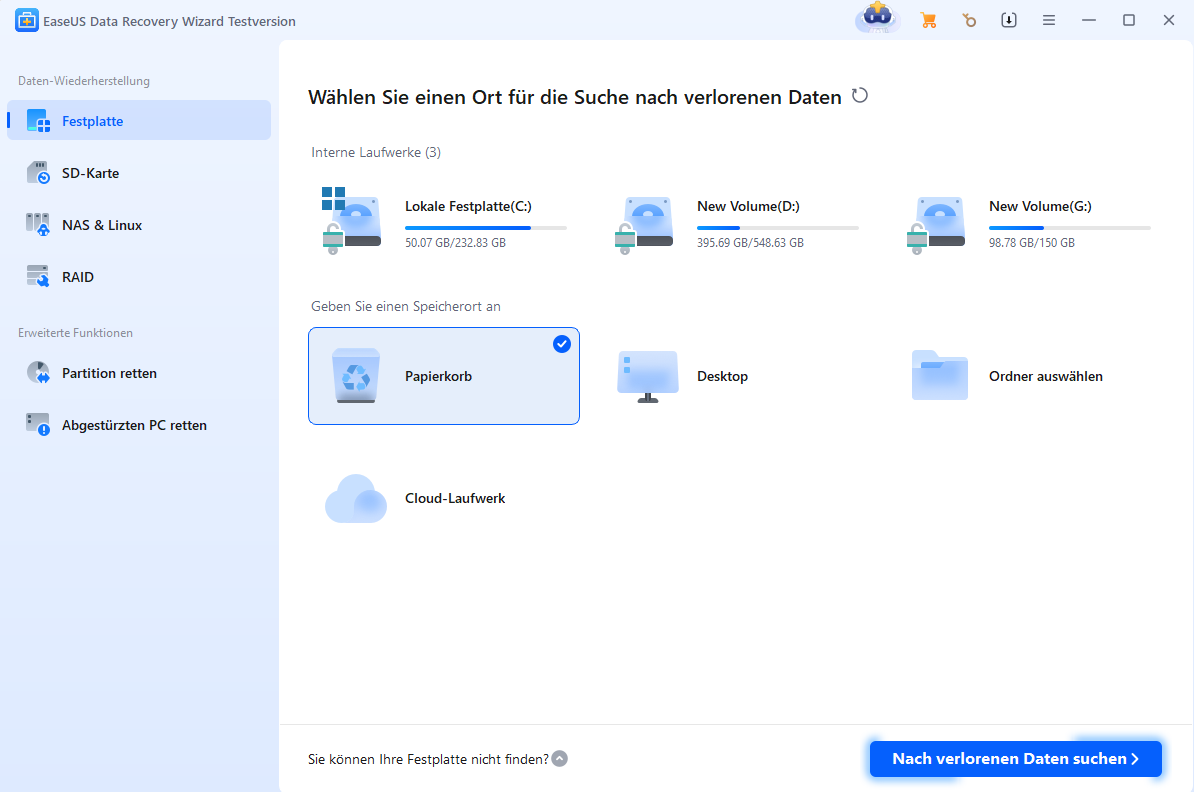Viewport: 1194px width, 792px height.
Task: Click the license key activation icon
Action: 969,21
